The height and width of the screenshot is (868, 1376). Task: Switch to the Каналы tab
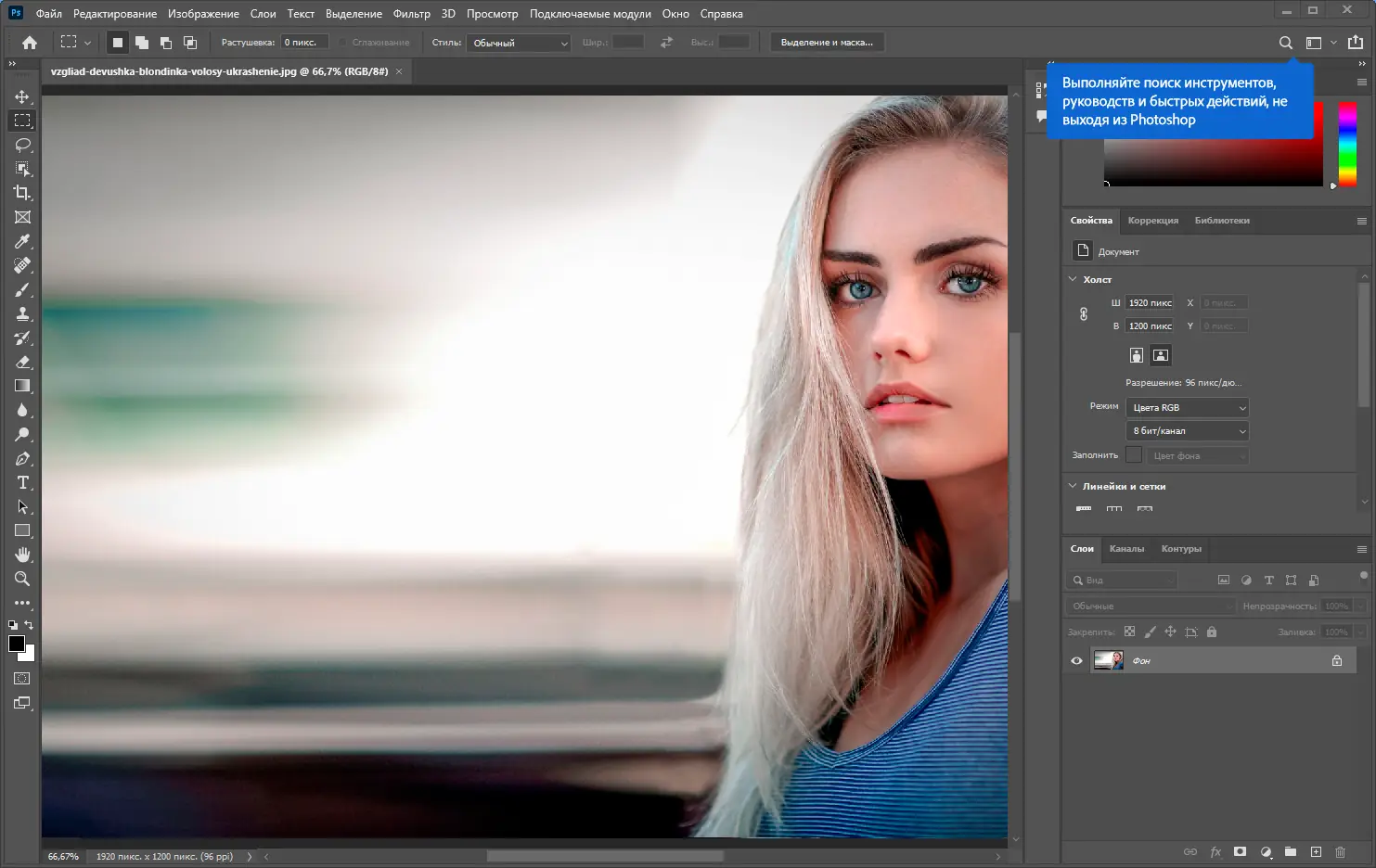click(1126, 549)
